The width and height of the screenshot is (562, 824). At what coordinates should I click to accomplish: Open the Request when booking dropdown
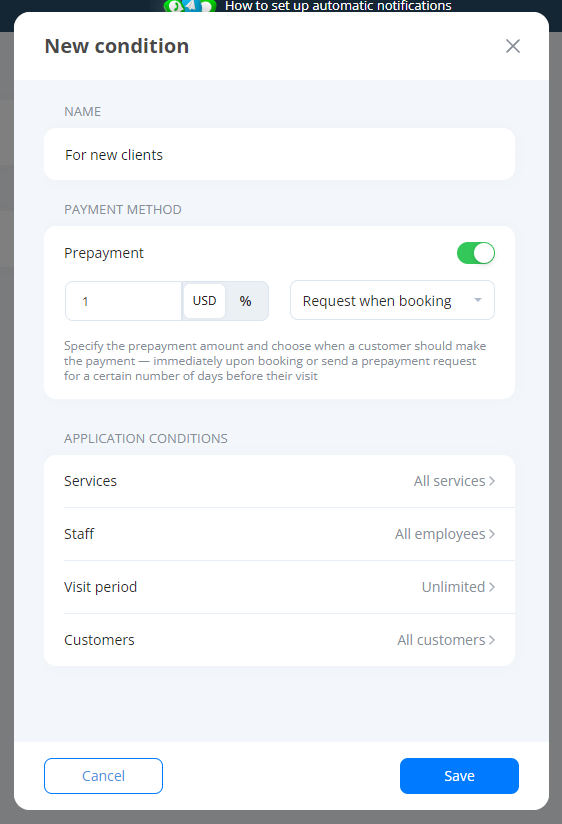coord(392,301)
